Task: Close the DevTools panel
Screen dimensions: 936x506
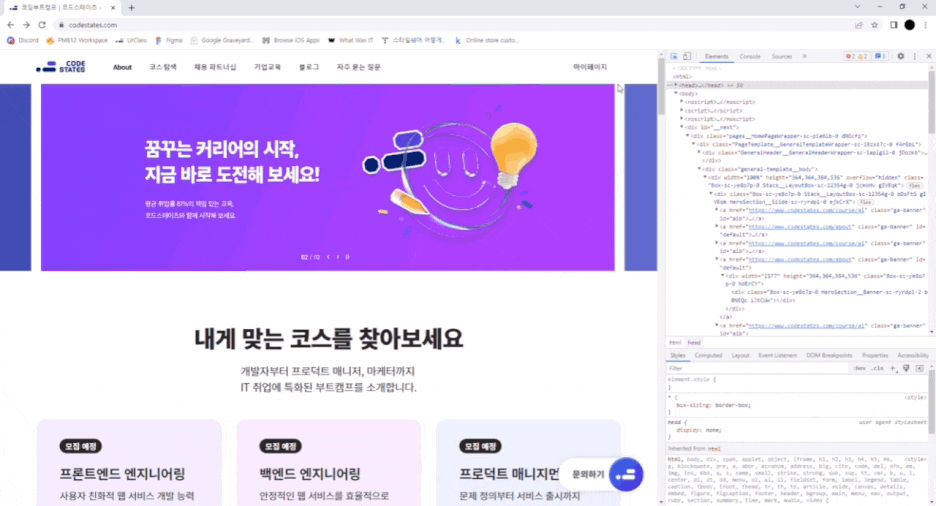Action: pyautogui.click(x=929, y=56)
